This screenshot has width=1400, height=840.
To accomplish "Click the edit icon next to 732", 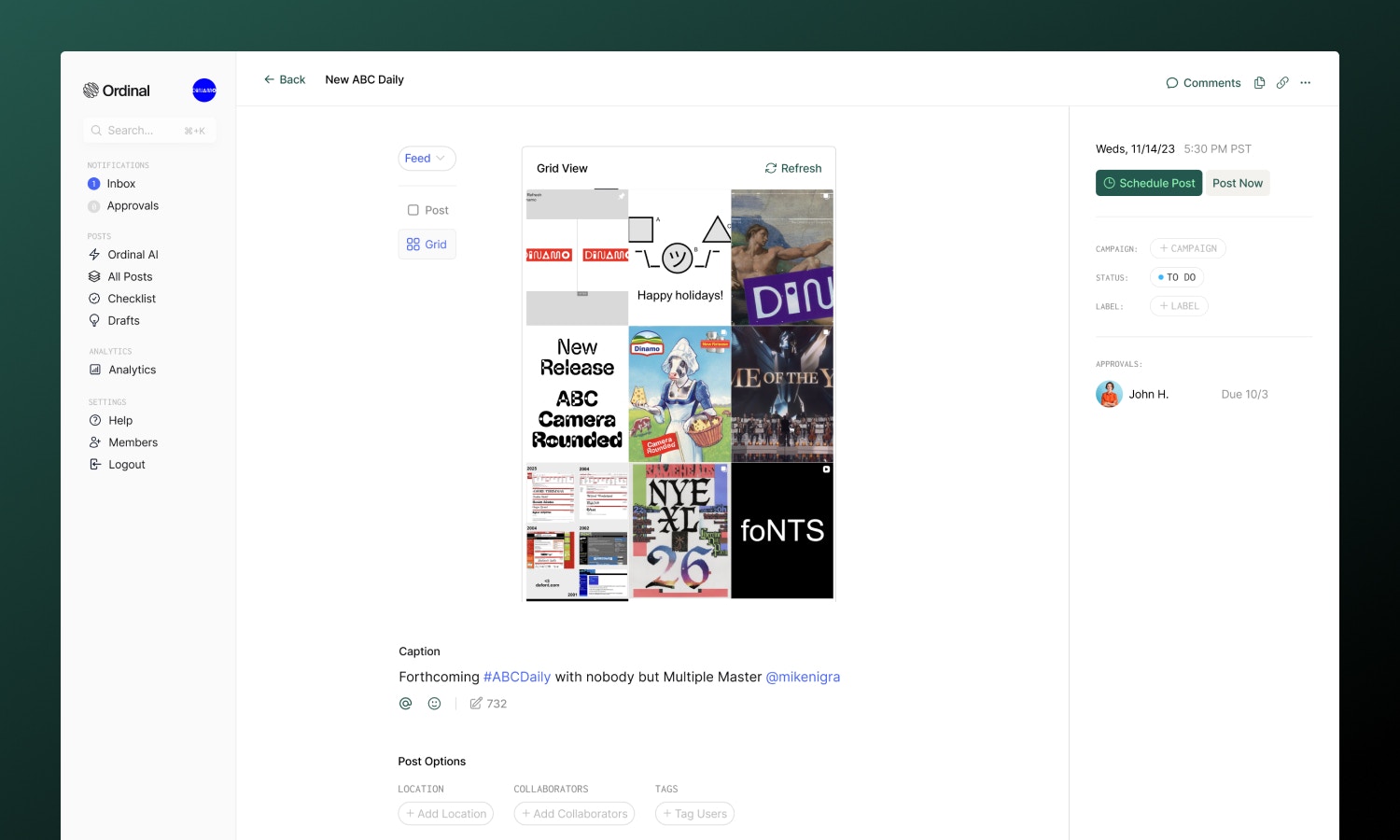I will (476, 704).
